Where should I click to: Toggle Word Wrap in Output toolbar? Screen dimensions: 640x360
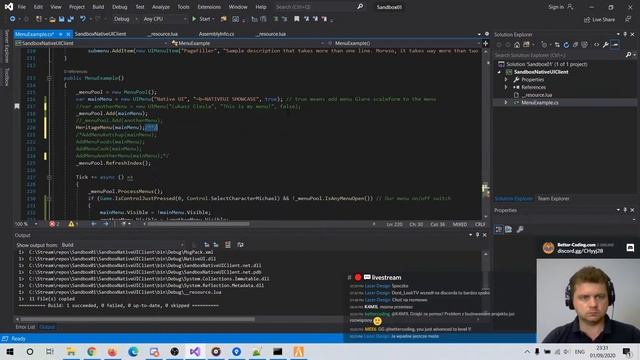click(240, 245)
